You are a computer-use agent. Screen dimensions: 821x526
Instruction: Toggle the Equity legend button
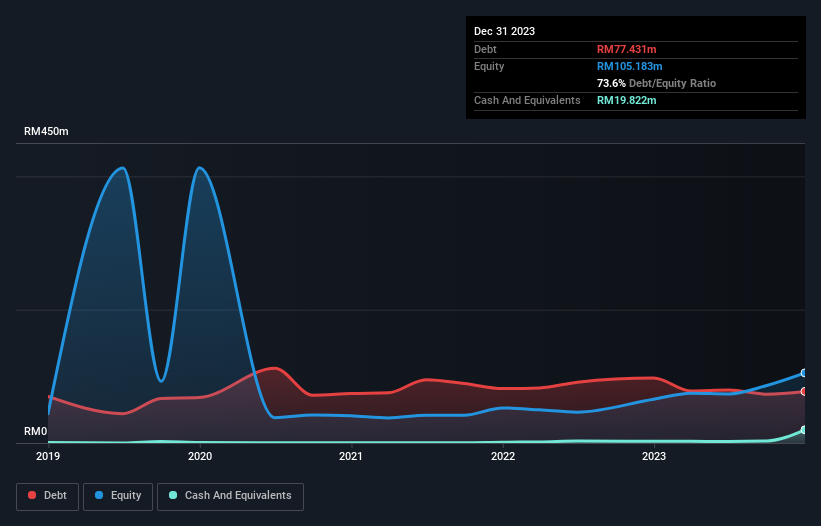118,496
